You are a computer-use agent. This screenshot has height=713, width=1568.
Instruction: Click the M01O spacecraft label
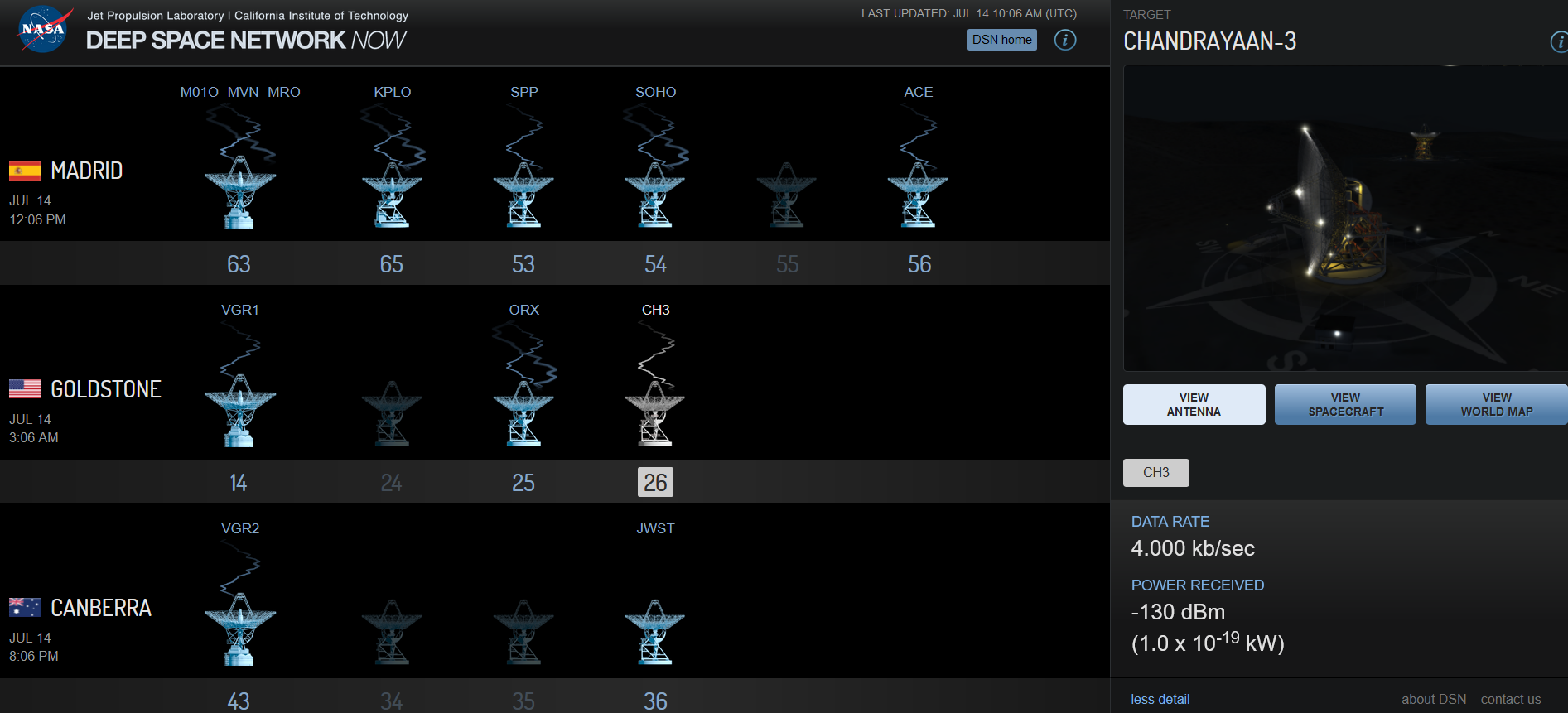200,92
